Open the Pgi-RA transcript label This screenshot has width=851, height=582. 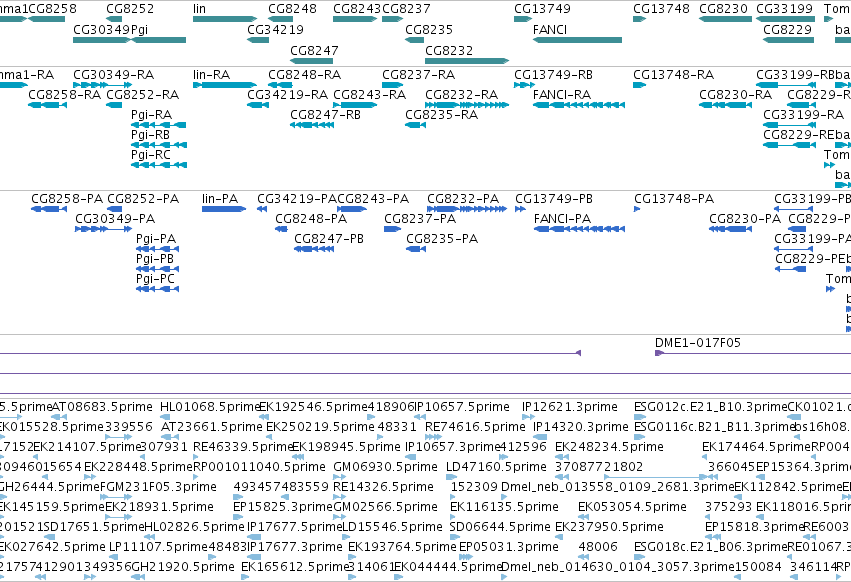(151, 115)
